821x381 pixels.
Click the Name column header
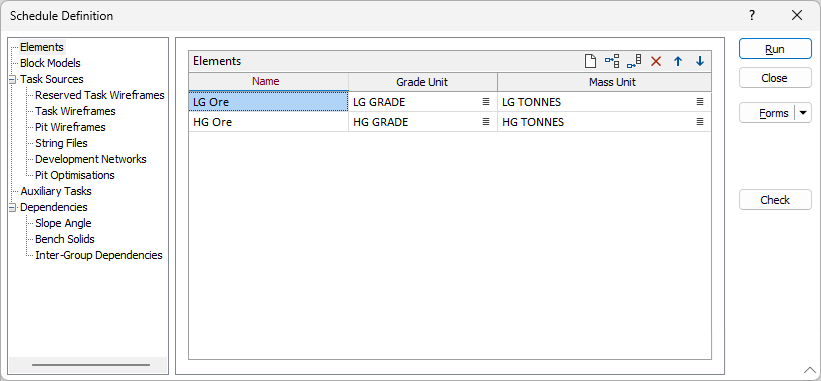(269, 82)
